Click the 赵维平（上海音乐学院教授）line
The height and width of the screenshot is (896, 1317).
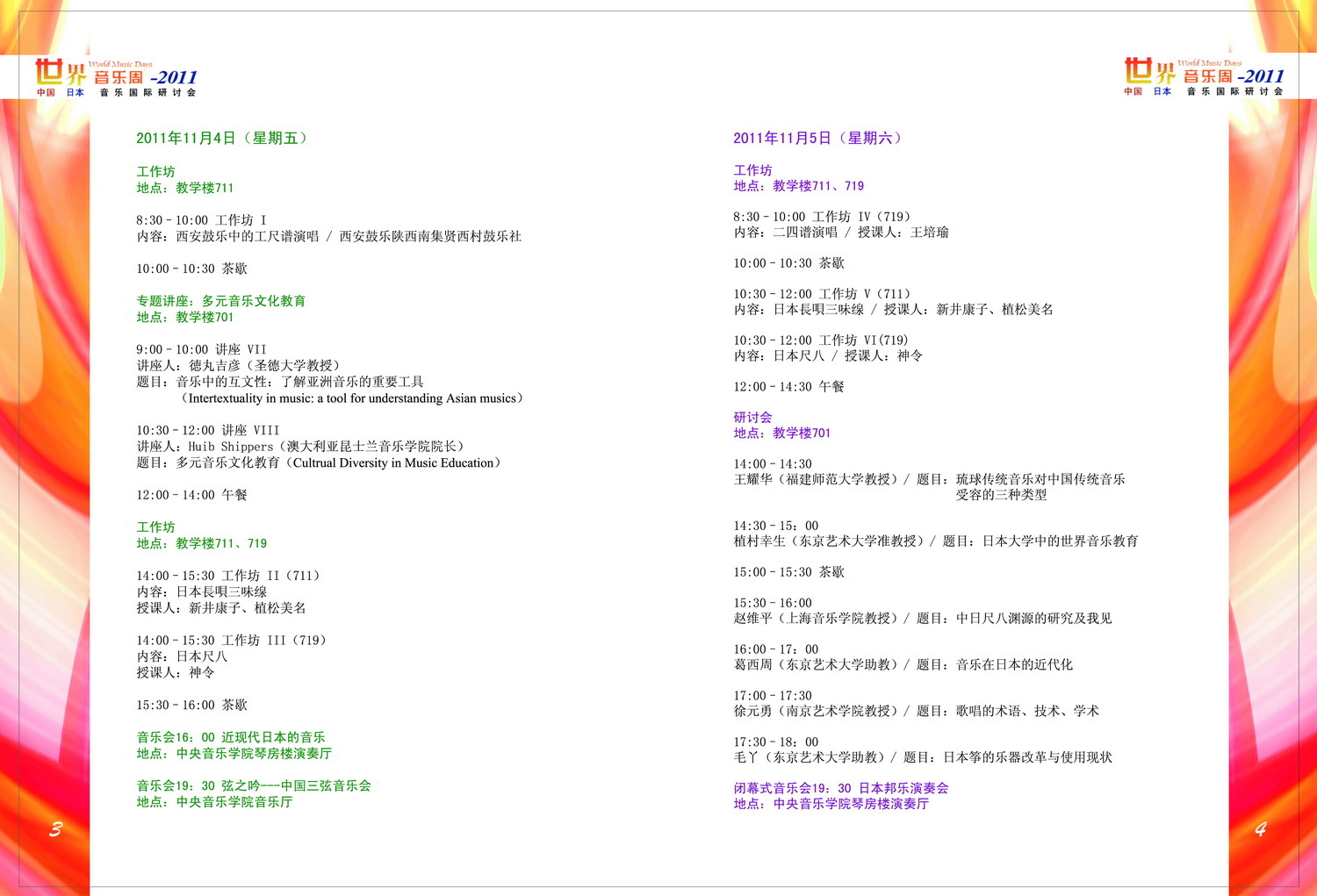pos(817,619)
